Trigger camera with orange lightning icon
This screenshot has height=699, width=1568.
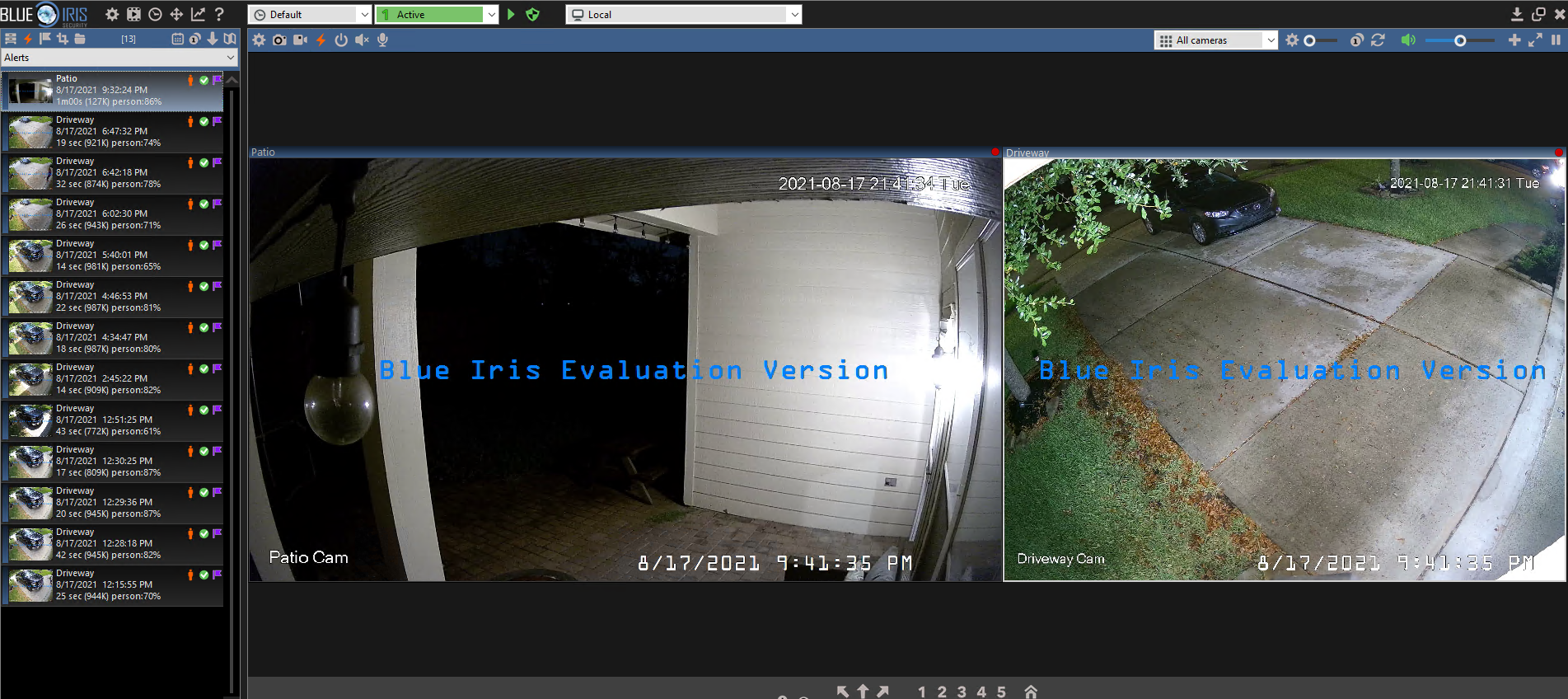coord(321,40)
